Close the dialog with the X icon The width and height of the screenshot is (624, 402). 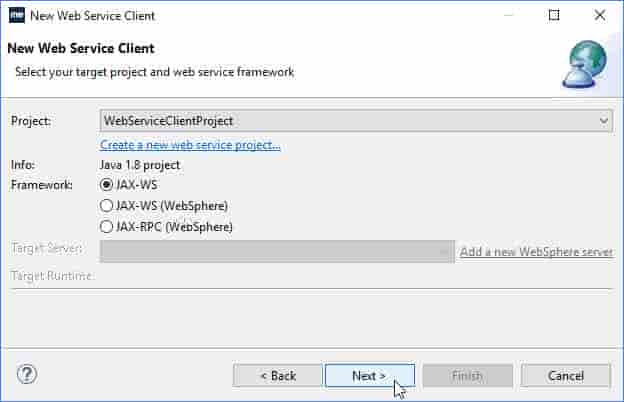pos(600,16)
